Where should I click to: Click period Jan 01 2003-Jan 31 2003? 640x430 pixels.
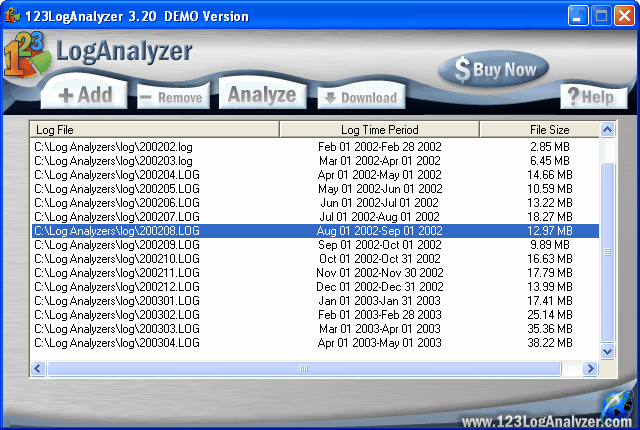click(380, 301)
